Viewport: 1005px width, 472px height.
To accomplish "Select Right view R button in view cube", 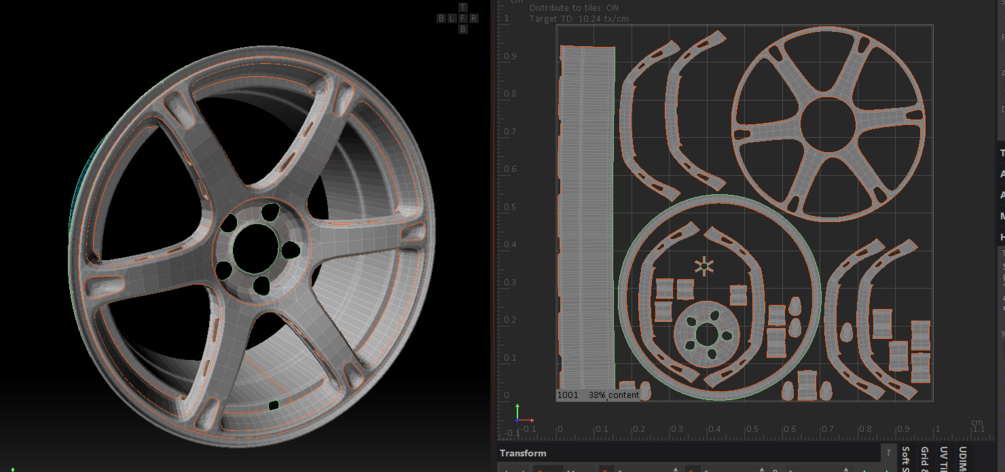I will coord(474,18).
